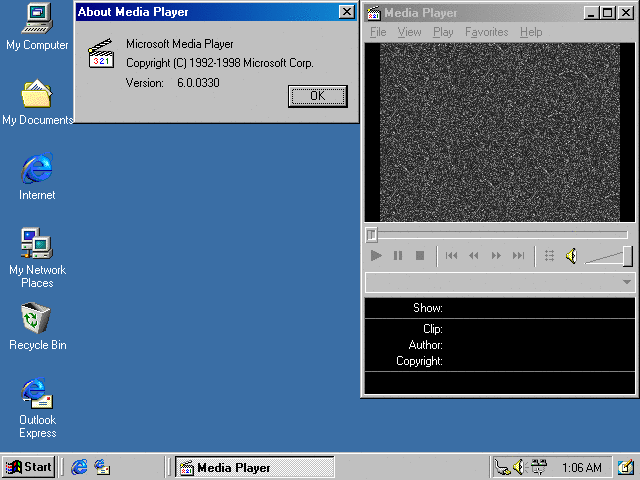Select the Recycle Bin icon
640x480 pixels.
click(x=37, y=327)
